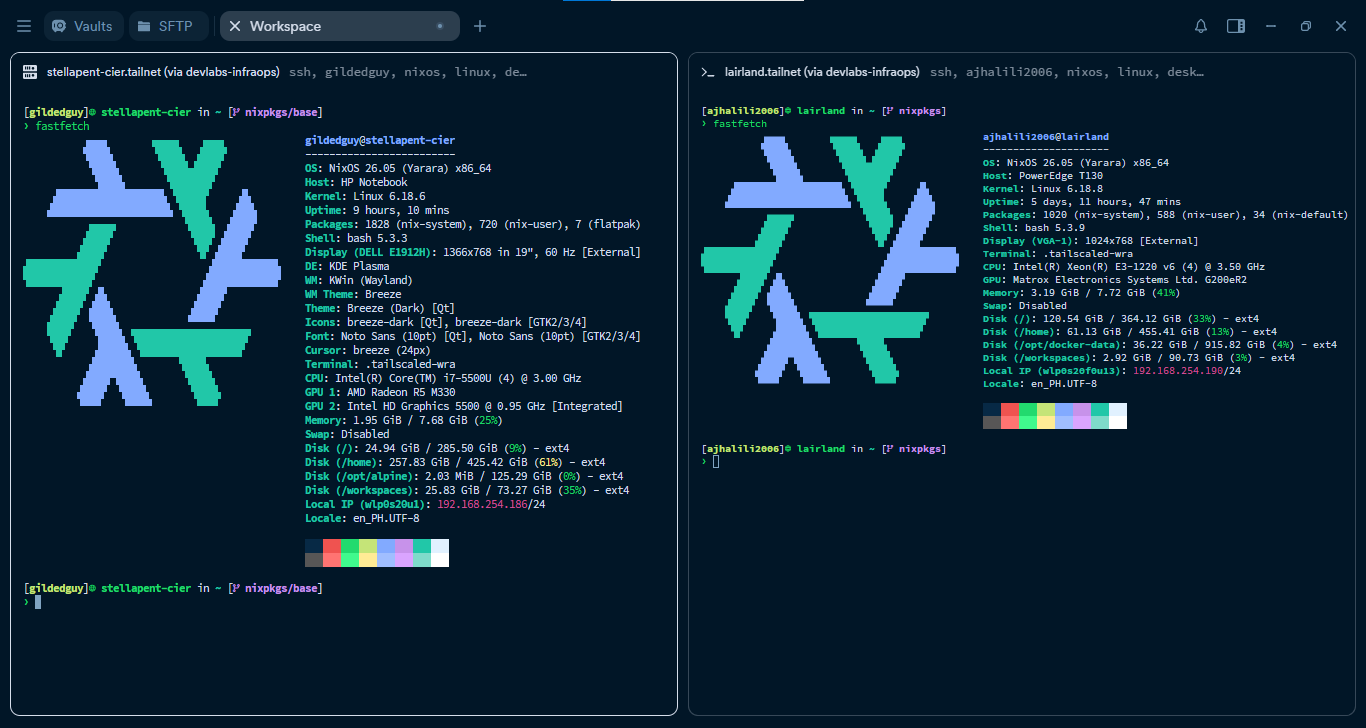The height and width of the screenshot is (728, 1366).
Task: Open notifications via the bell icon
Action: coord(1201,26)
